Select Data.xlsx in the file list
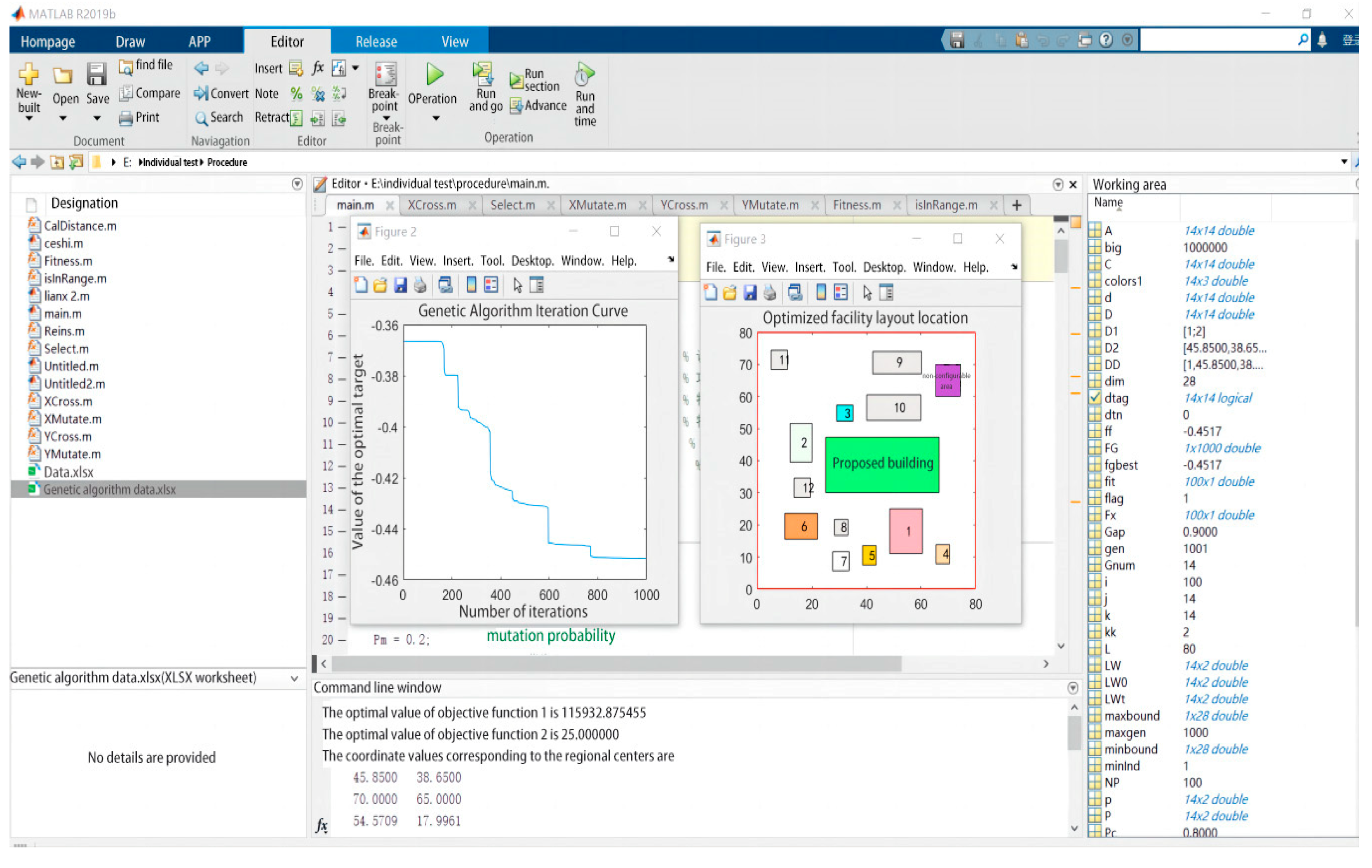This screenshot has width=1372, height=868. pyautogui.click(x=68, y=472)
